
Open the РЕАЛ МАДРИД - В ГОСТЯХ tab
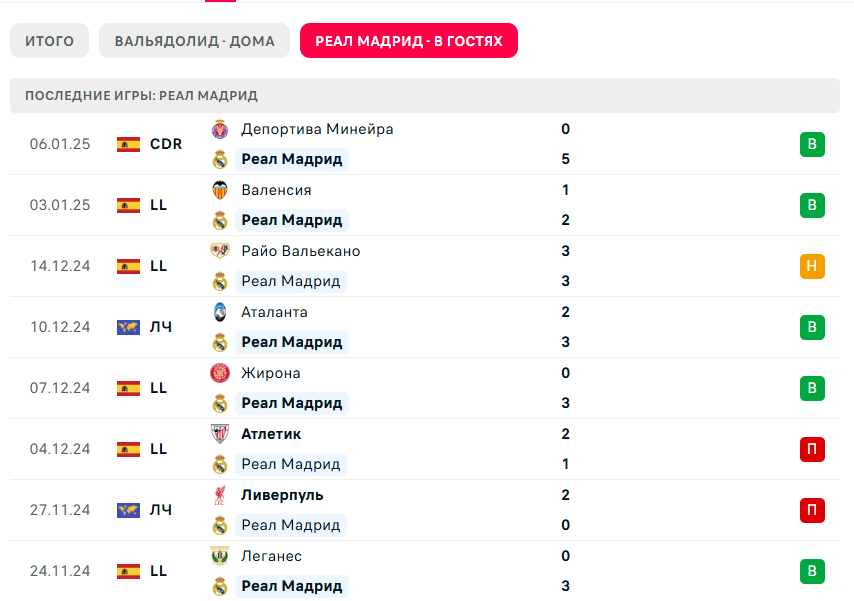tap(408, 41)
